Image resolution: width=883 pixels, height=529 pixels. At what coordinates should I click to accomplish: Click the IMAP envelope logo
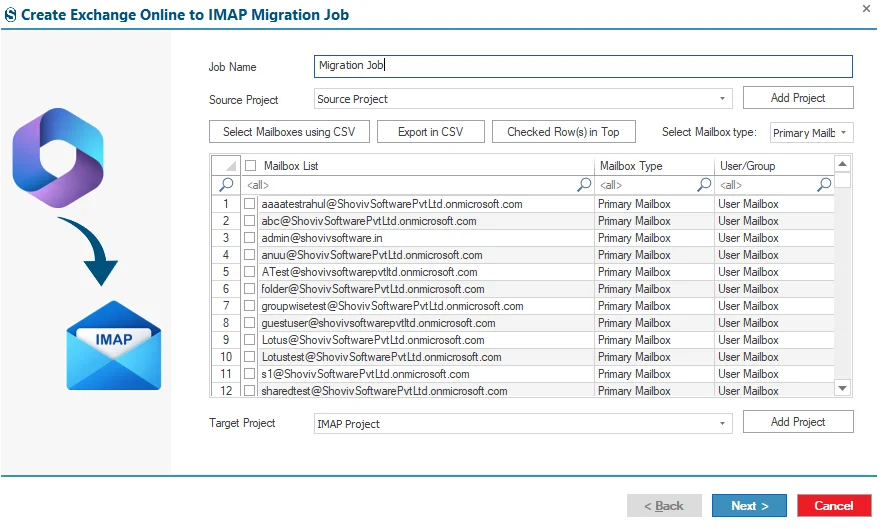tap(114, 345)
